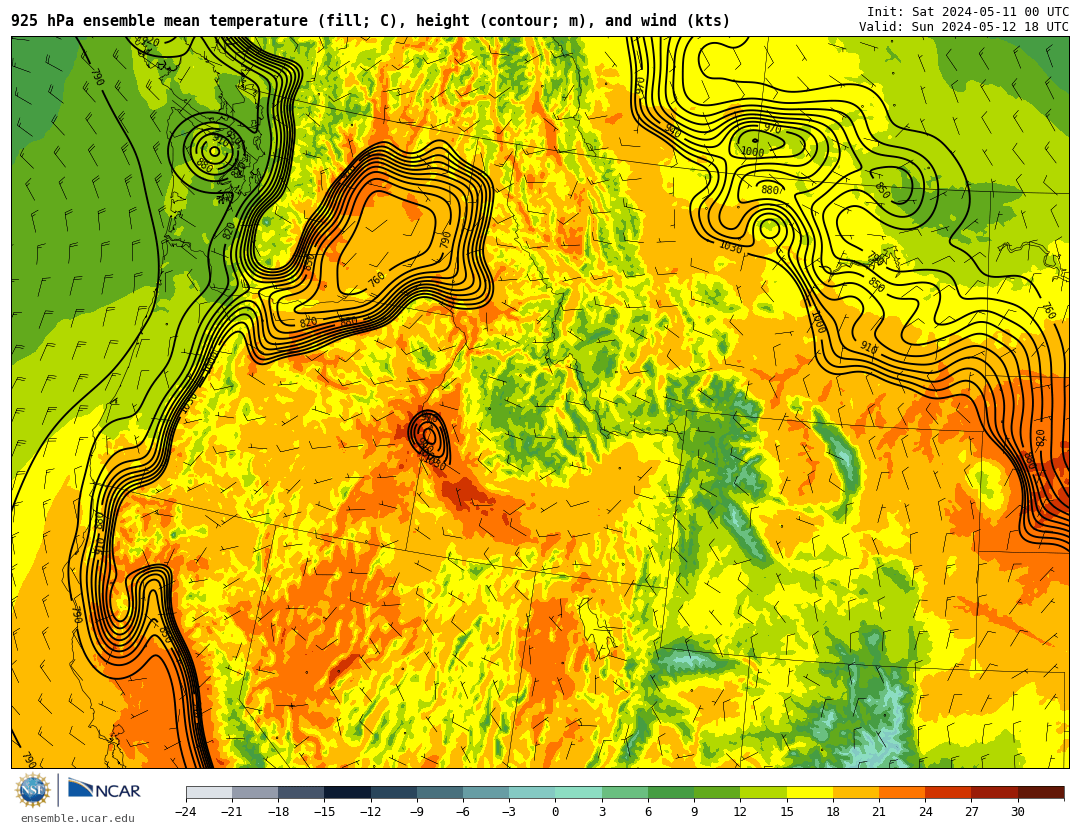The width and height of the screenshot is (1080, 831).
Task: Click the Valid: Sun 2024-05-12 18 UTC text
Action: (964, 27)
